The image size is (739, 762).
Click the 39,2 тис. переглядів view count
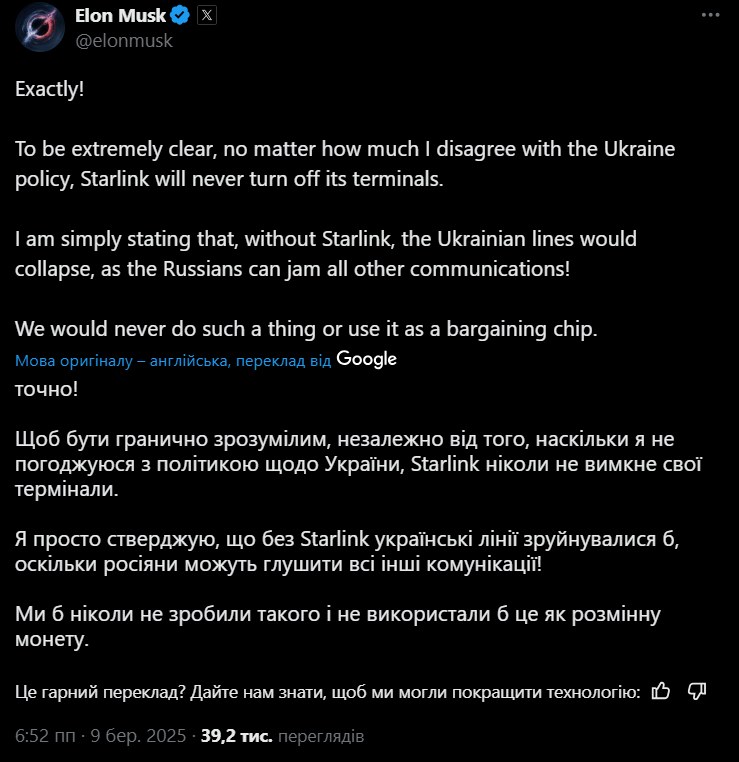[282, 736]
